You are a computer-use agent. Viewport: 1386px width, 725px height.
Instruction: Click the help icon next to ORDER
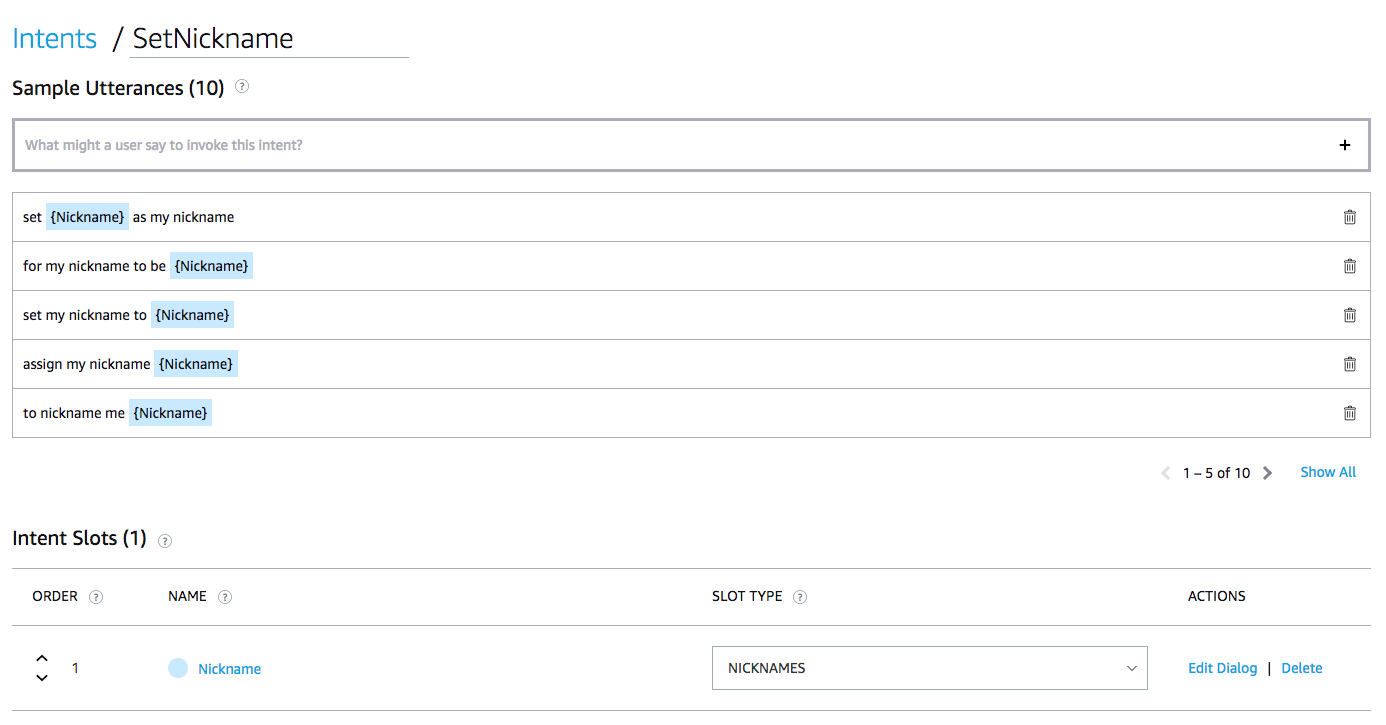click(96, 597)
